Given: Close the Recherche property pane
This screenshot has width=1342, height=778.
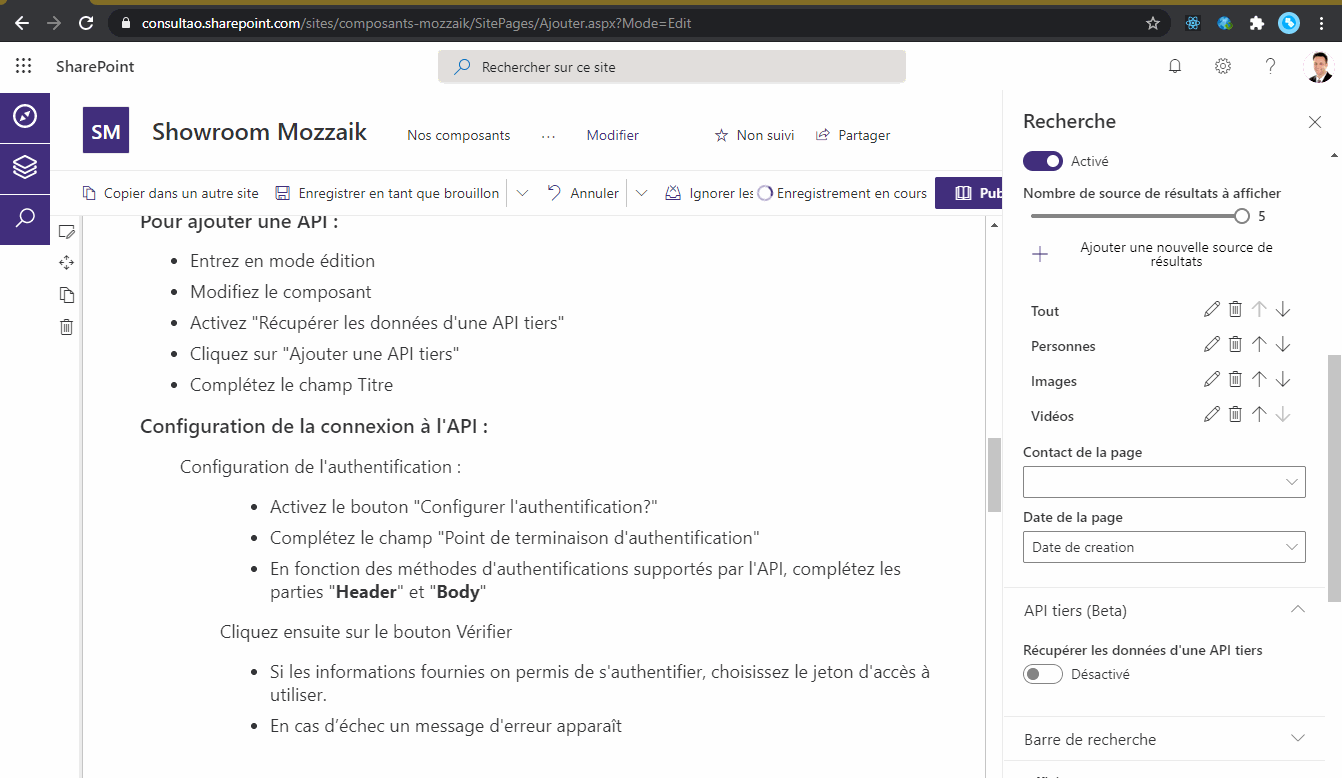Looking at the screenshot, I should pos(1315,122).
